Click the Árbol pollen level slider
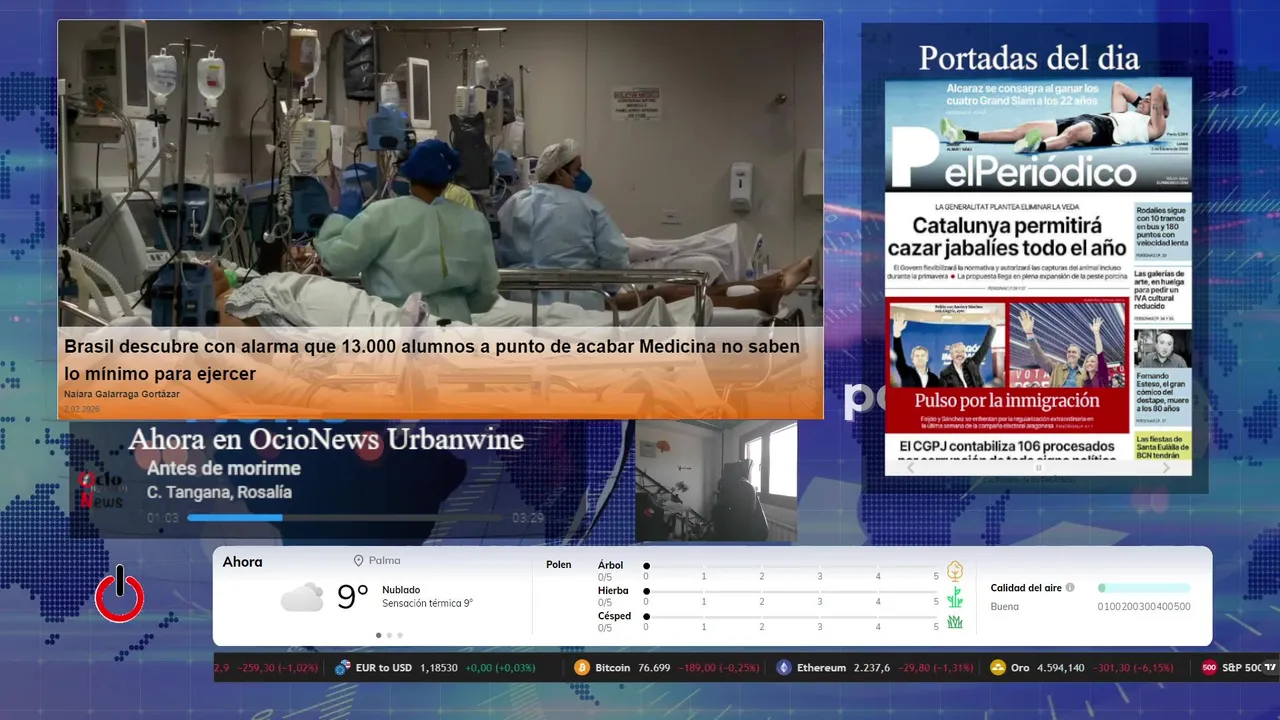 [791, 566]
